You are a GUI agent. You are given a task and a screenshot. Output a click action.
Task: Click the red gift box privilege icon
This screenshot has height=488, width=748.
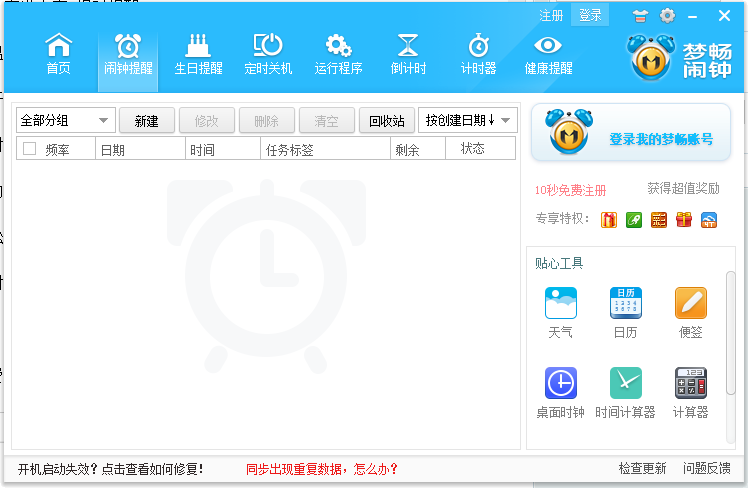(684, 220)
